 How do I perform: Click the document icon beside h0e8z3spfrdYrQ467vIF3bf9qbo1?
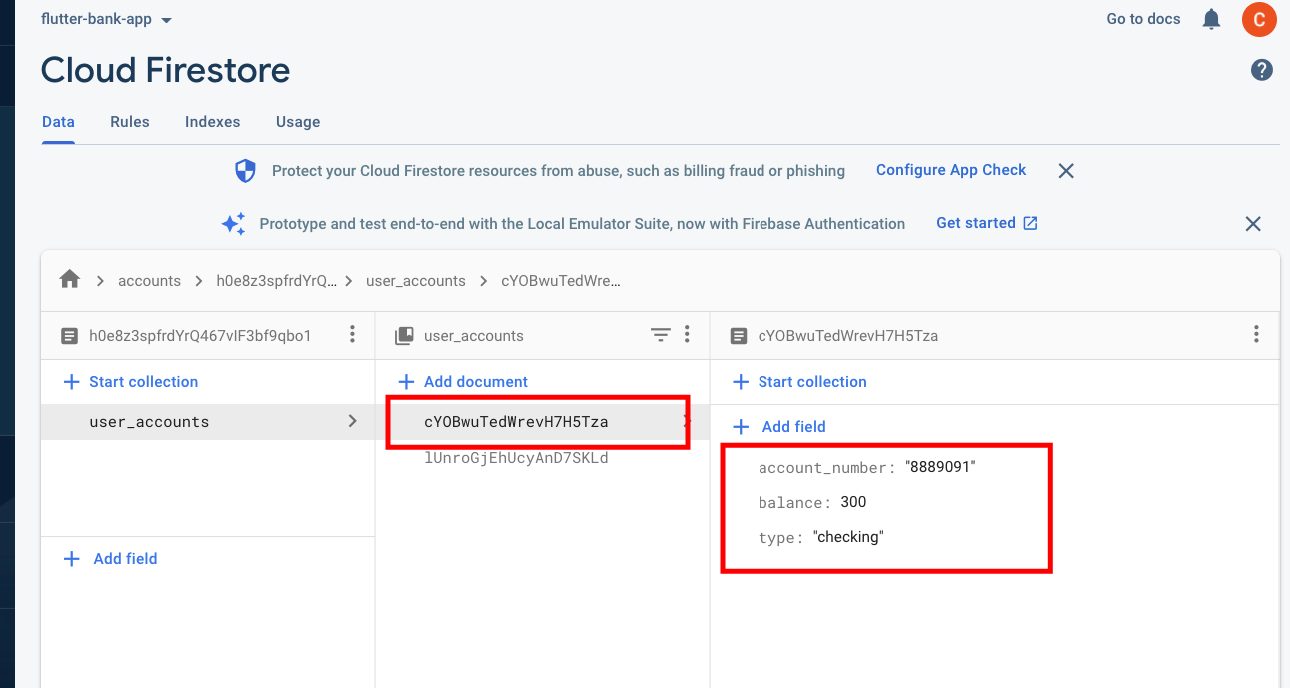(69, 336)
